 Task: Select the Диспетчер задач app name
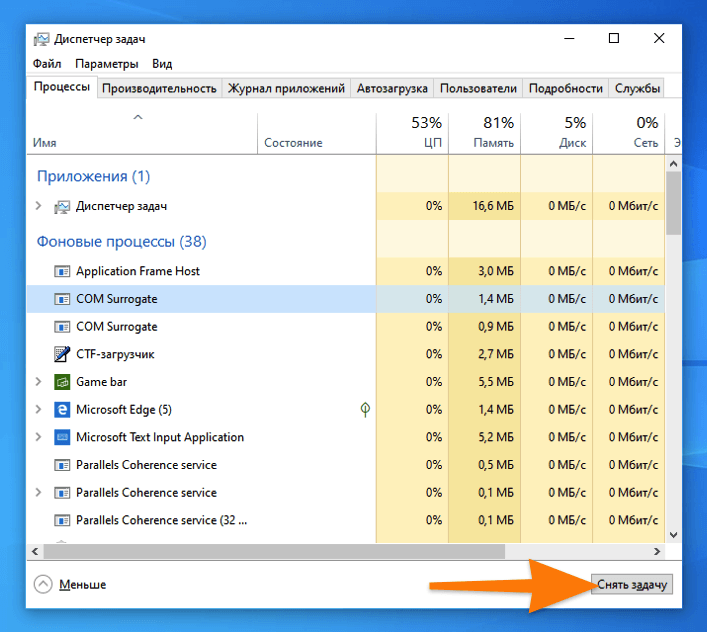pyautogui.click(x=121, y=206)
